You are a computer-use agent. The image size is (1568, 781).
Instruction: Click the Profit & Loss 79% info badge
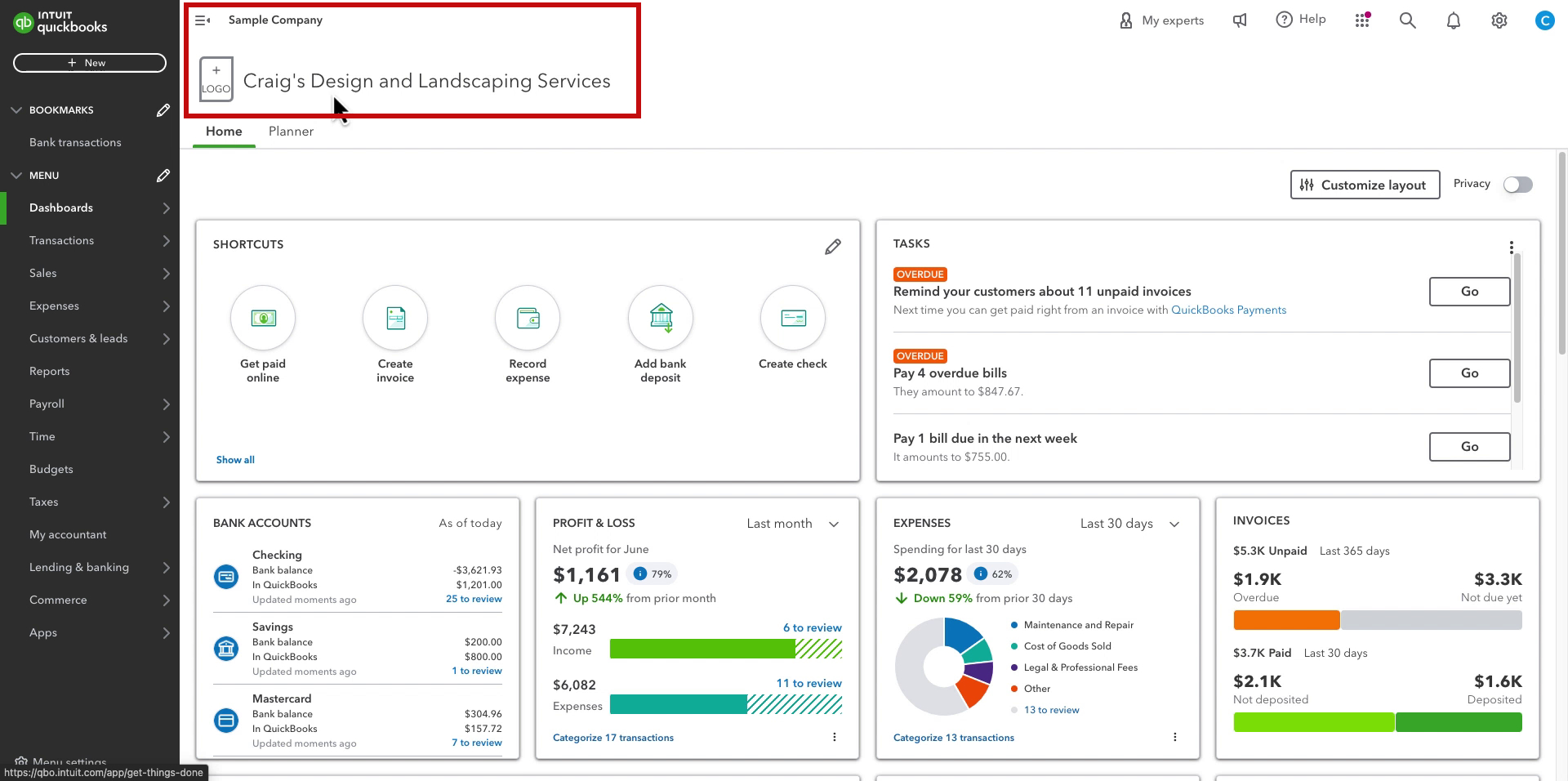click(653, 574)
